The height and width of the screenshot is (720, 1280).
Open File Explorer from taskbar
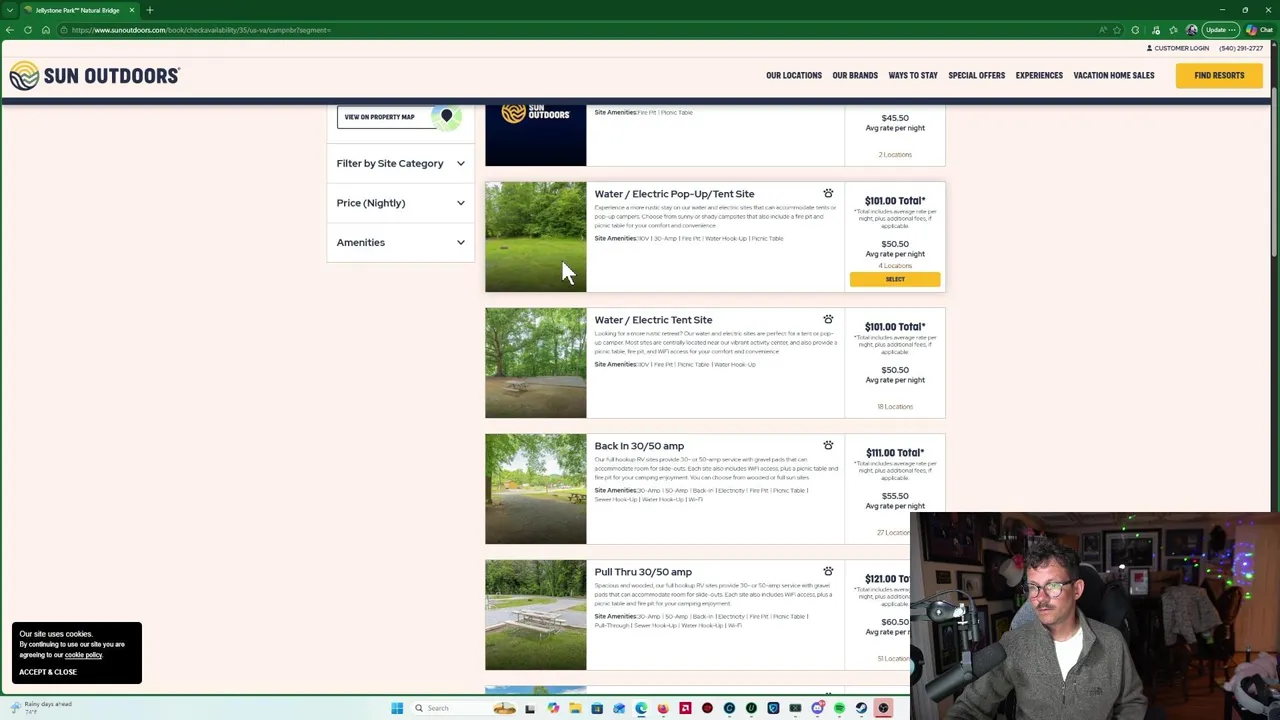point(575,708)
